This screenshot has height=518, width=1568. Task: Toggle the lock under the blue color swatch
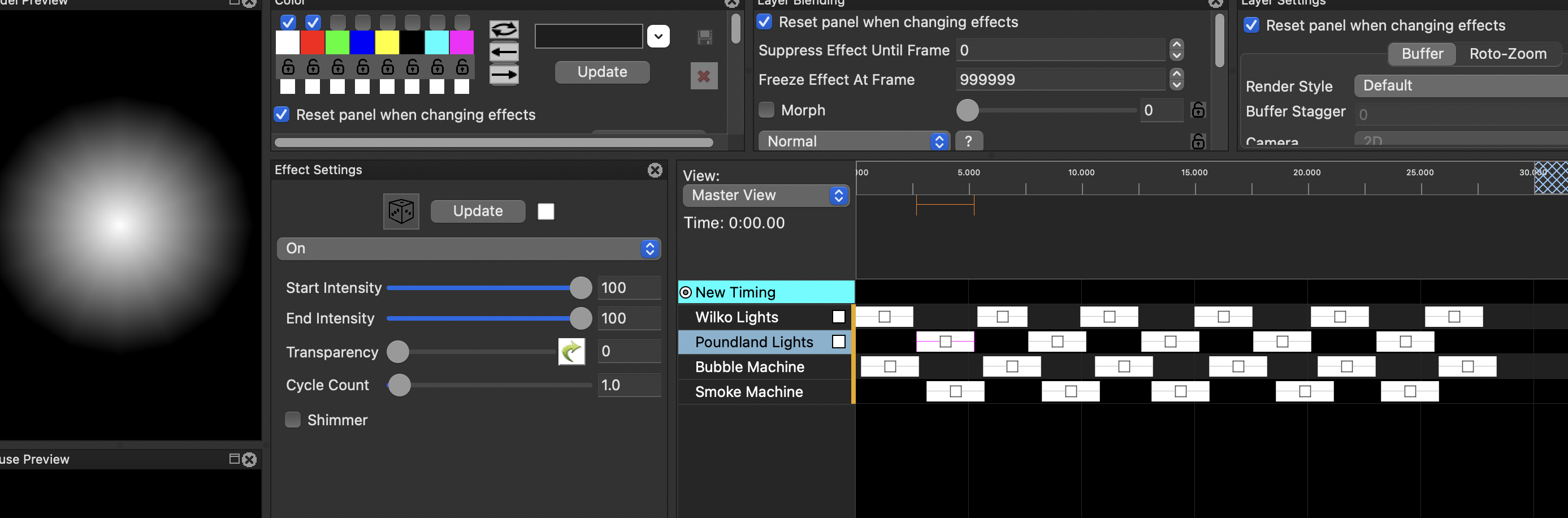pyautogui.click(x=363, y=66)
